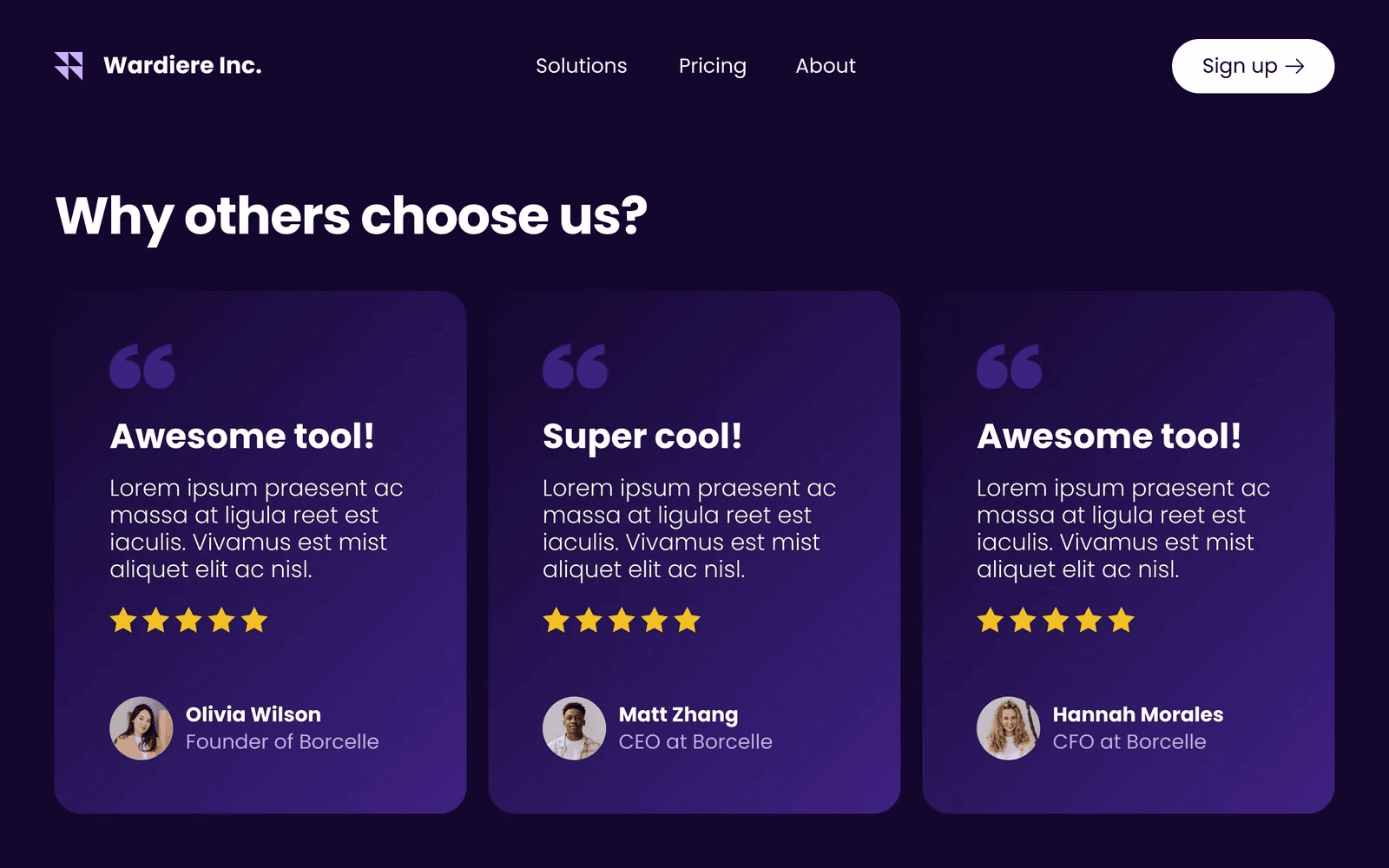
Task: Click Founder of Borcelle subtitle
Action: (x=282, y=742)
